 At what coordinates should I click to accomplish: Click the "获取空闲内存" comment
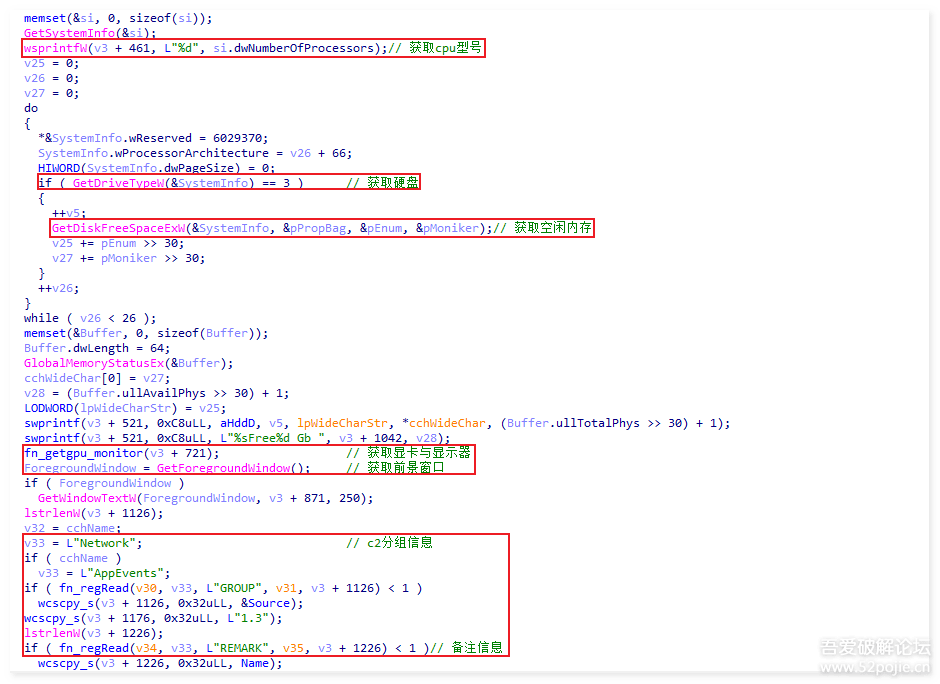click(x=553, y=228)
